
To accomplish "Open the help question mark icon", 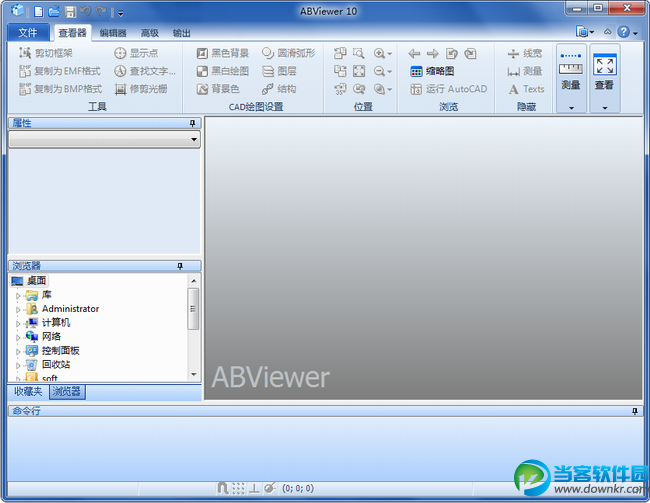I will pyautogui.click(x=623, y=32).
